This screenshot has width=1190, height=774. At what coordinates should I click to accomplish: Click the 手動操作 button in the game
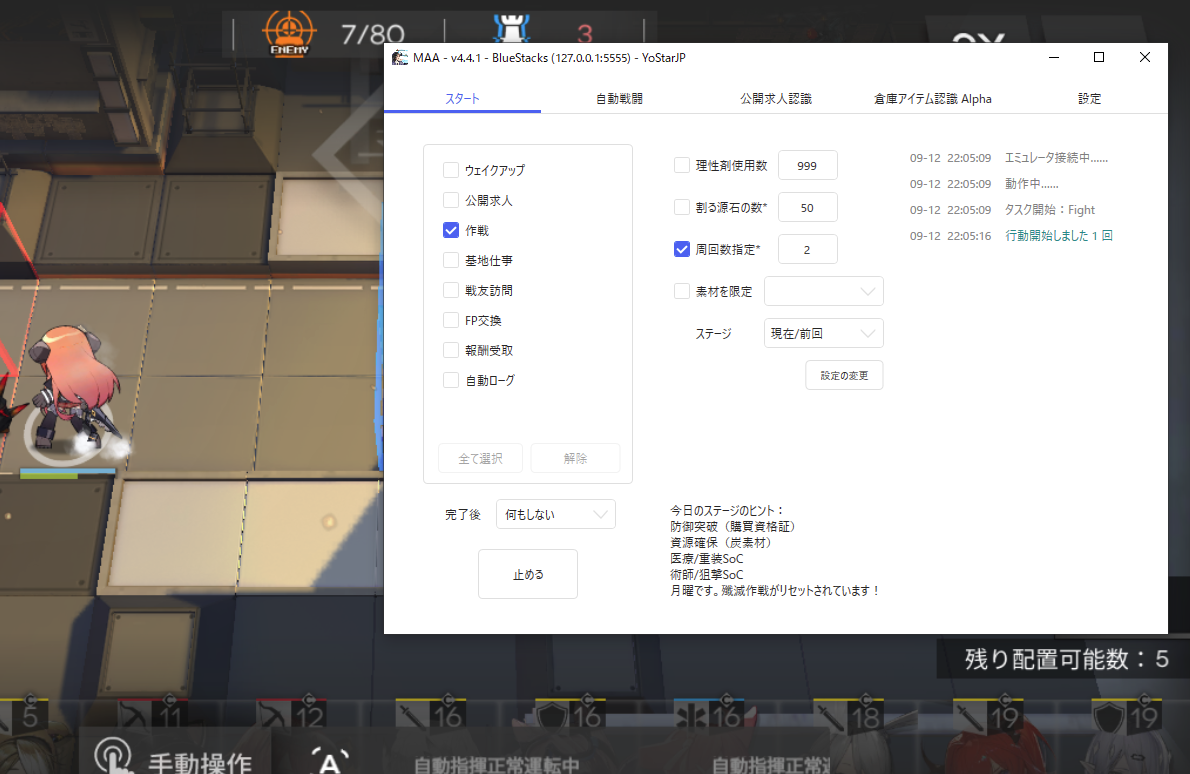tap(175, 755)
